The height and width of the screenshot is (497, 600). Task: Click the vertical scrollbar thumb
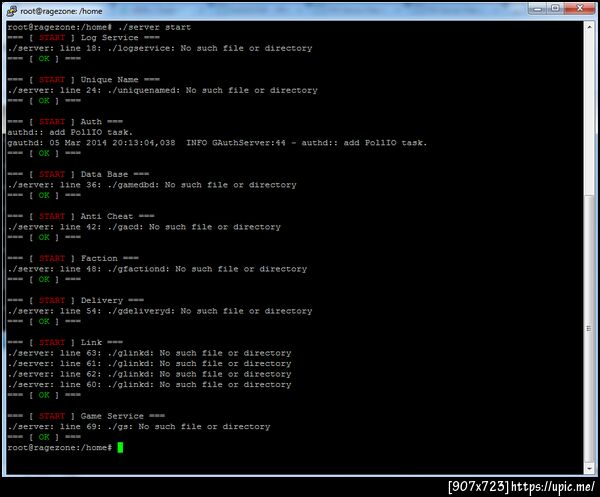pos(589,328)
